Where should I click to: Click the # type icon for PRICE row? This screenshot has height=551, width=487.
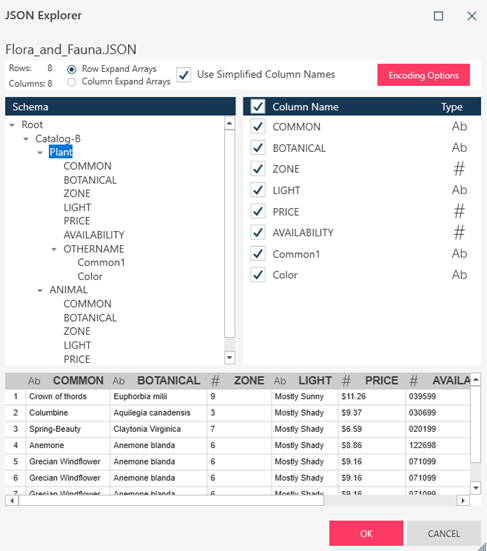[x=459, y=211]
